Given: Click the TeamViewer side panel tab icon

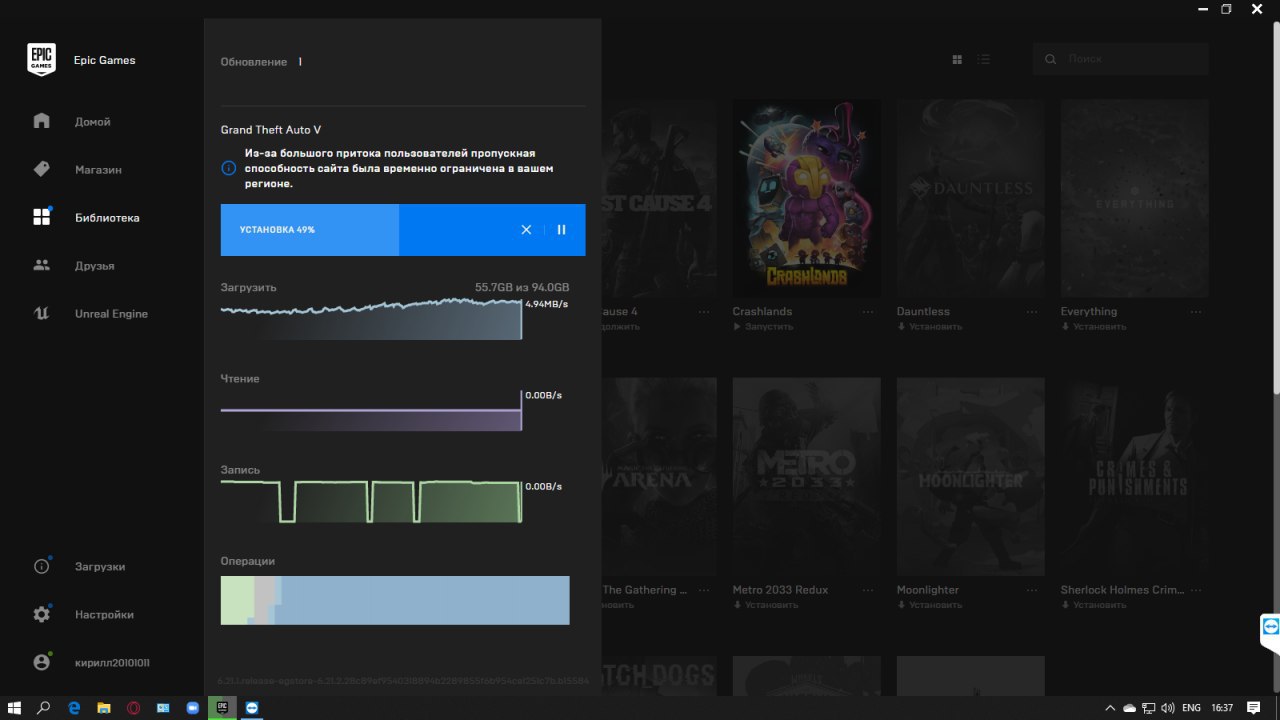Looking at the screenshot, I should pos(1270,629).
